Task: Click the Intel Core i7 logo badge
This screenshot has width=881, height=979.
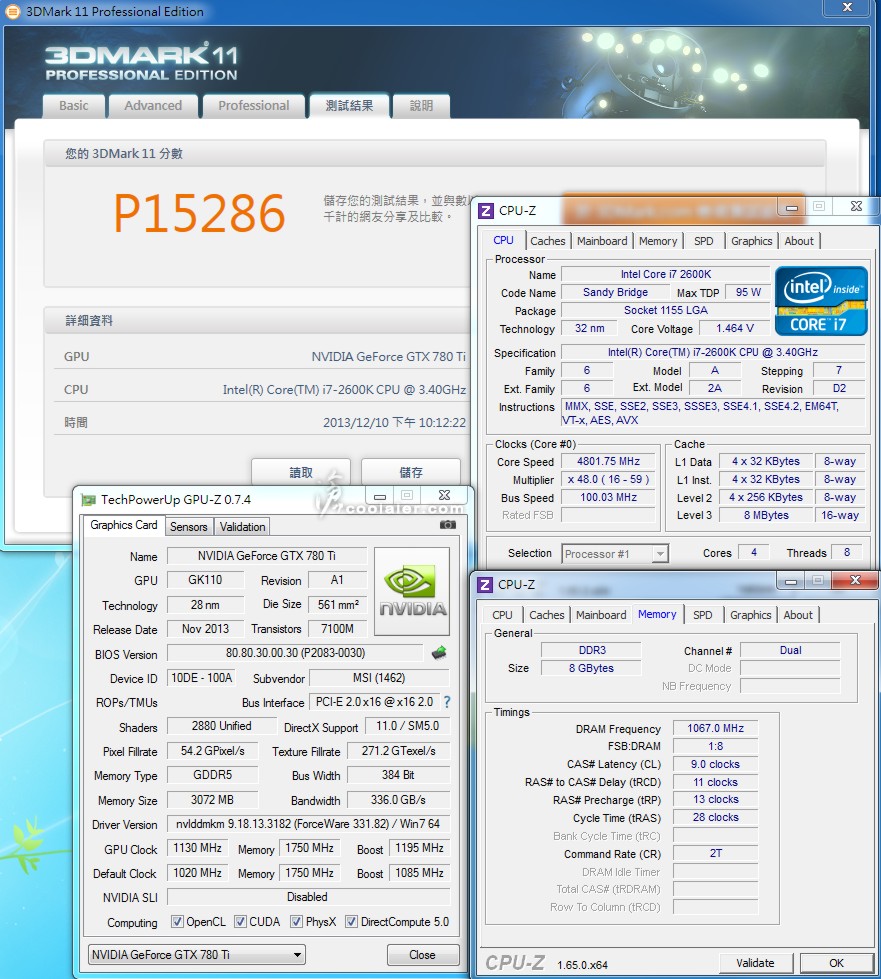Action: (x=821, y=301)
